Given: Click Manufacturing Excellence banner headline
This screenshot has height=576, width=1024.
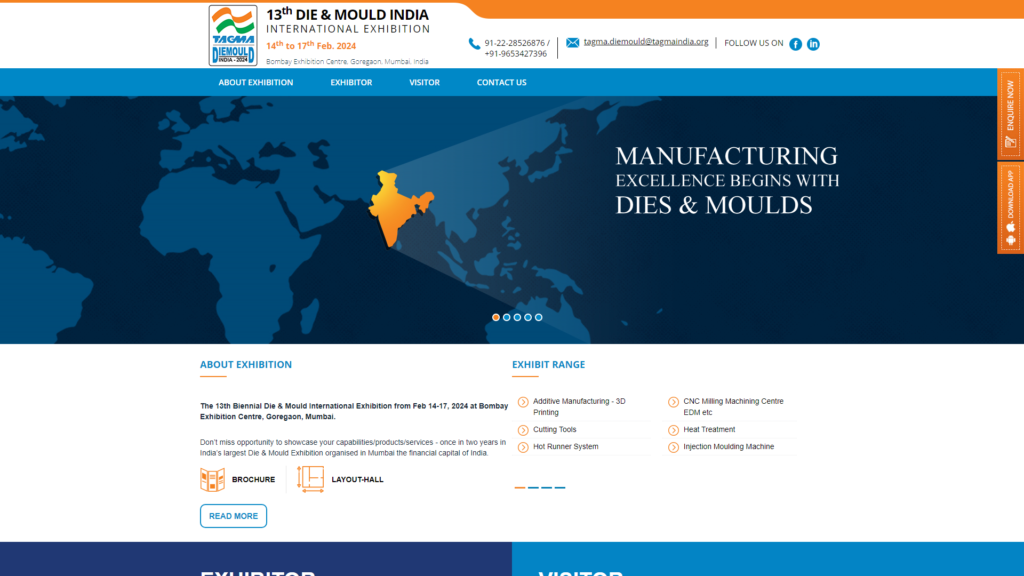Looking at the screenshot, I should coord(727,180).
